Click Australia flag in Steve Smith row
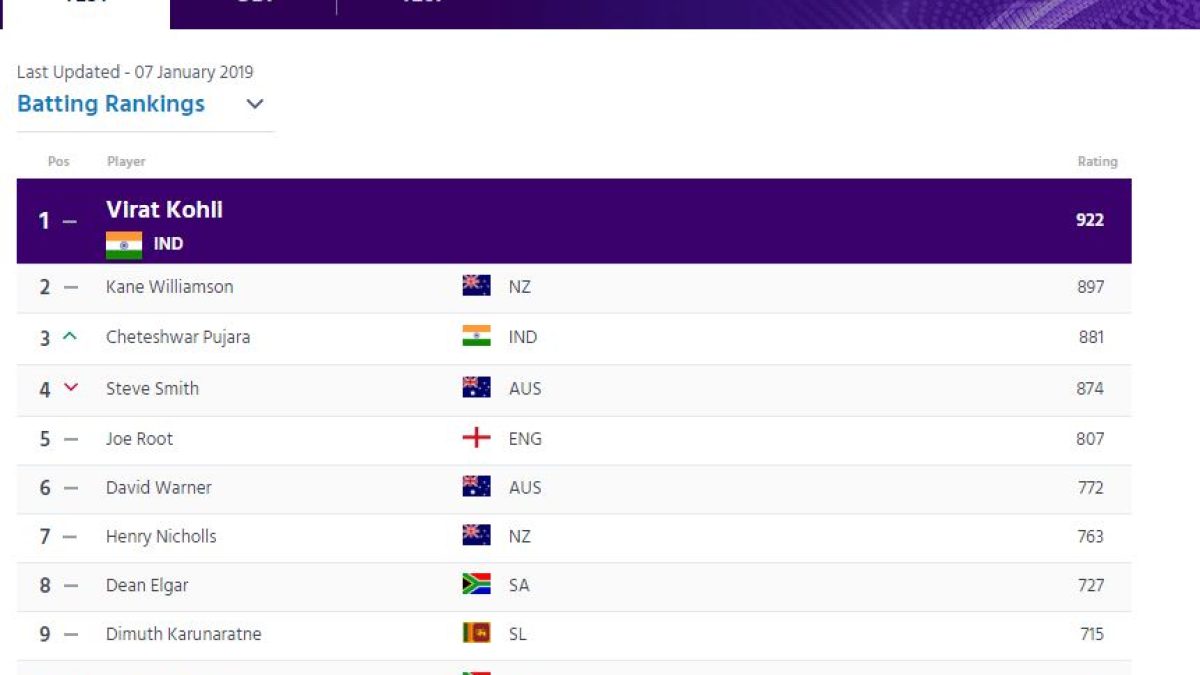The image size is (1200, 675). pos(476,388)
